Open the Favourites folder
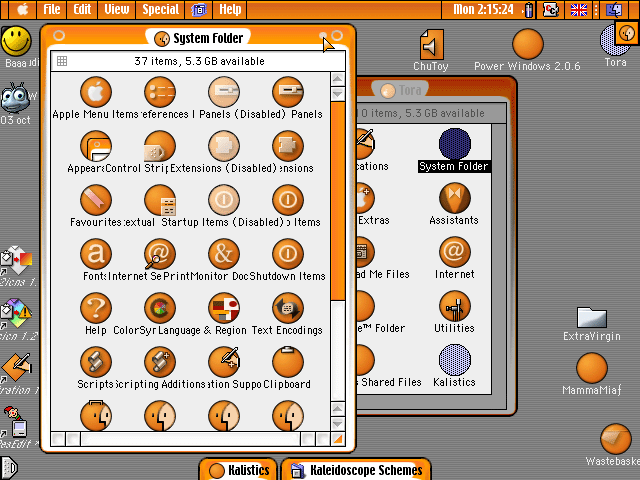 [x=96, y=200]
